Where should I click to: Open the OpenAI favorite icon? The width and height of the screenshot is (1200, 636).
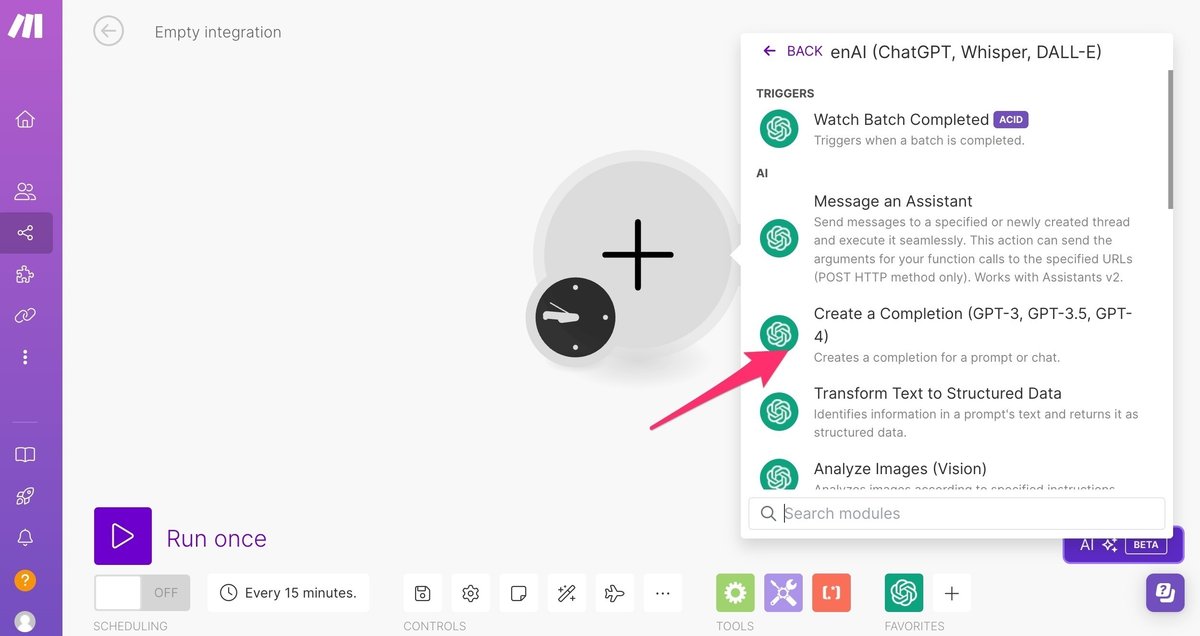(904, 593)
